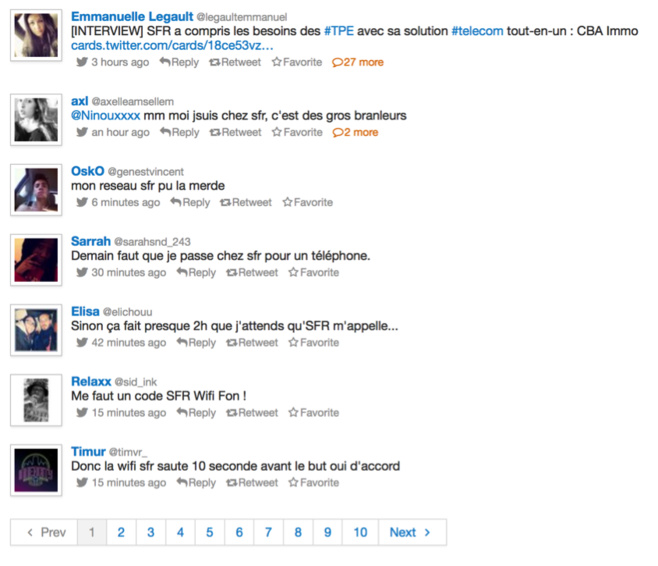
Task: Open the @Ninouxxxx mention link
Action: click(105, 116)
